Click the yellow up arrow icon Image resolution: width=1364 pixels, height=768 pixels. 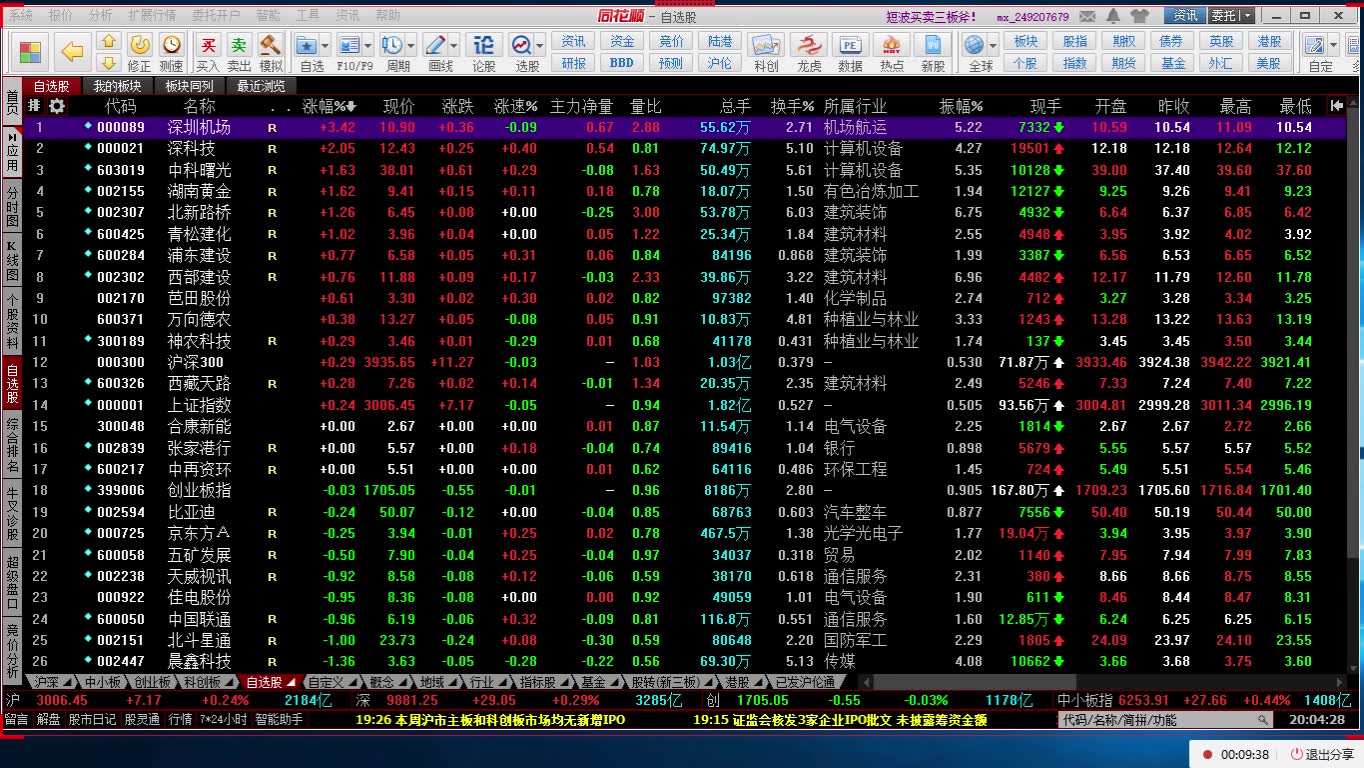[109, 41]
